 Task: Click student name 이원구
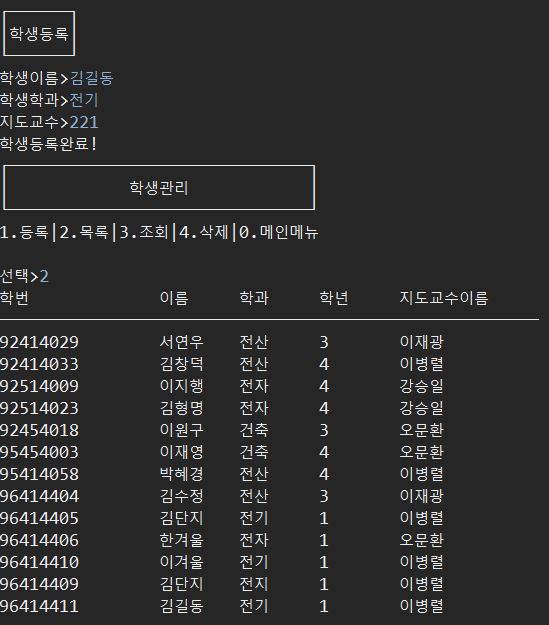tap(181, 430)
